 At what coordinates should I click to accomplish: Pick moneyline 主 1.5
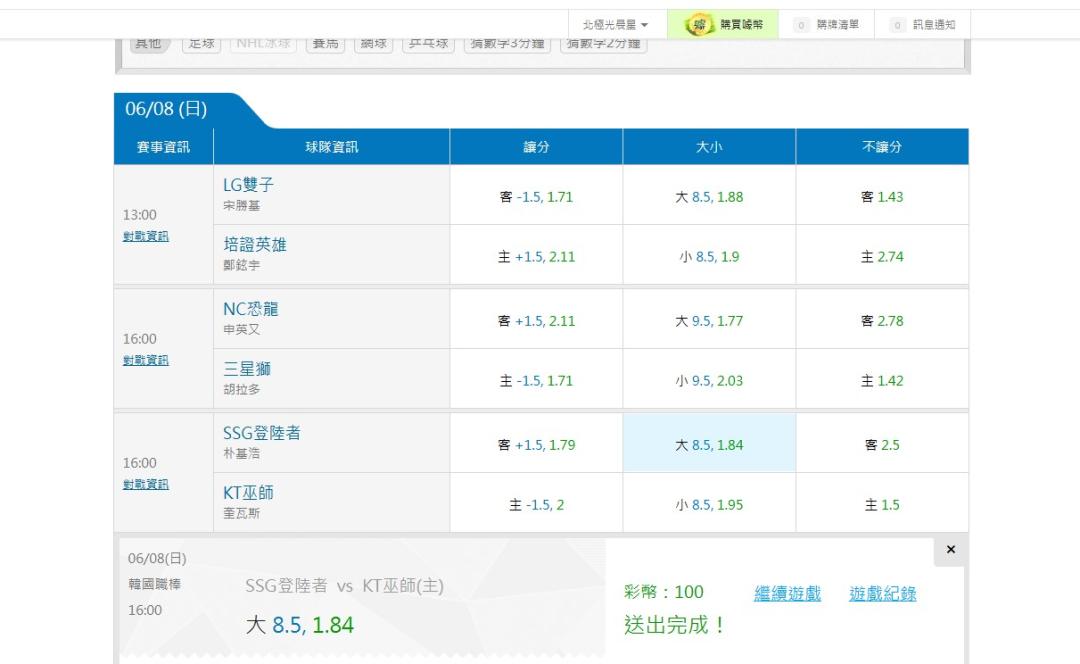pyautogui.click(x=882, y=505)
